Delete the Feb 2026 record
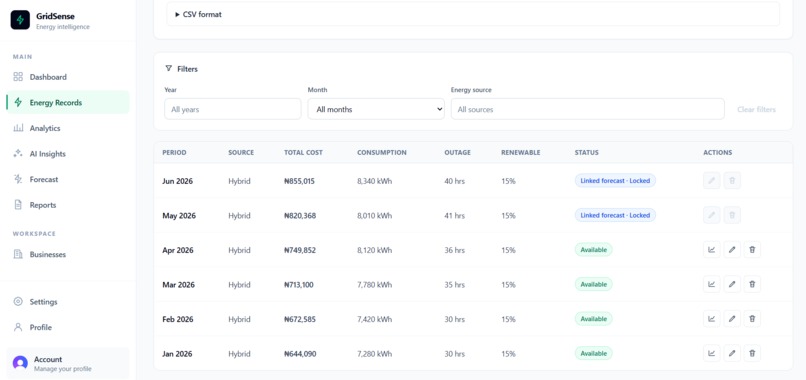This screenshot has height=380, width=806. (752, 319)
